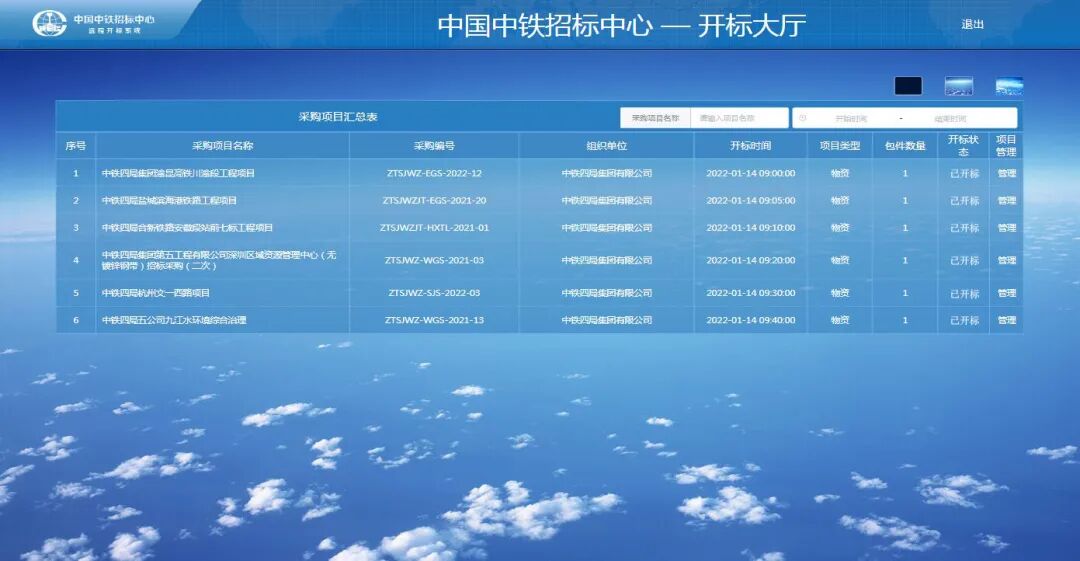This screenshot has width=1080, height=561.
Task: Click the 组织单位 column header
Action: pyautogui.click(x=606, y=146)
